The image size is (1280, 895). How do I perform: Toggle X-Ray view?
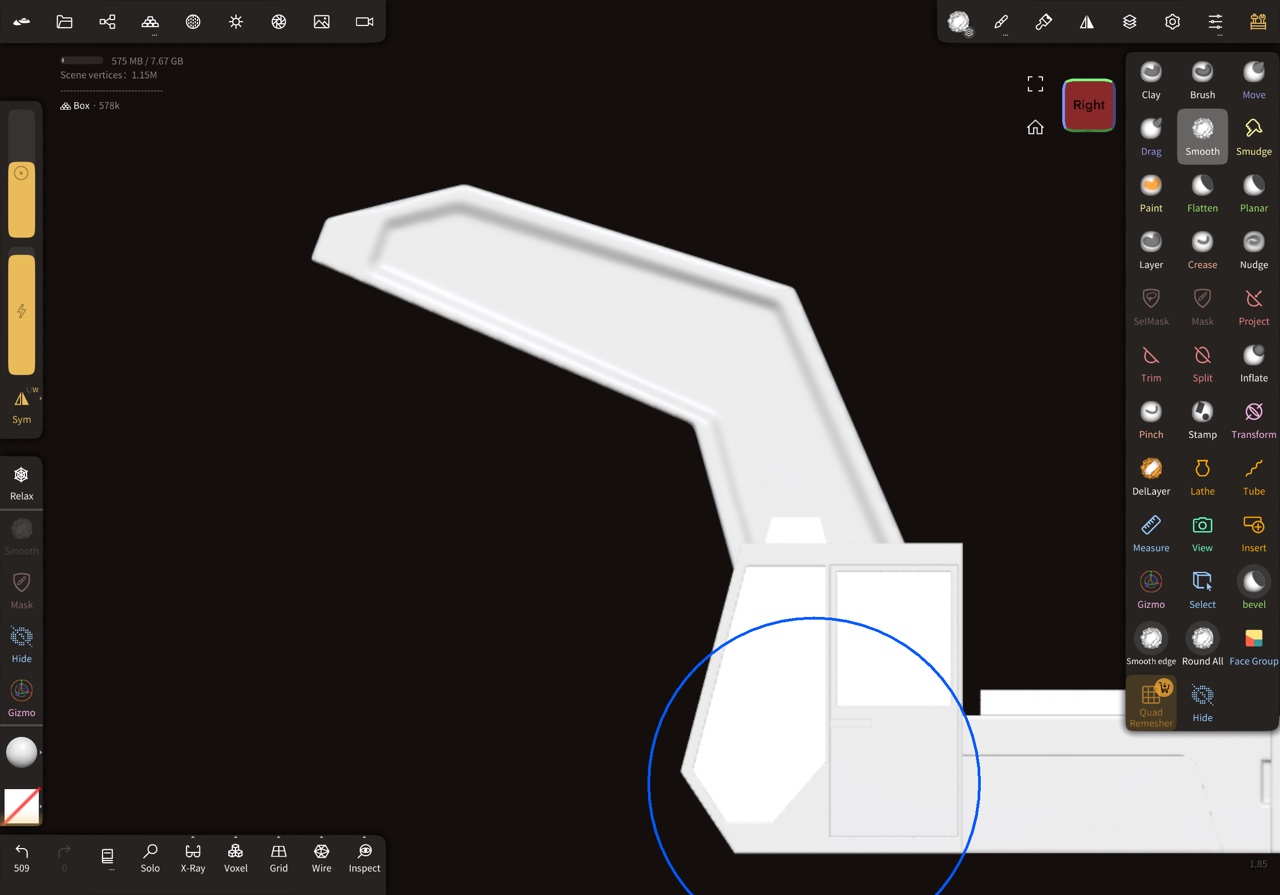193,858
